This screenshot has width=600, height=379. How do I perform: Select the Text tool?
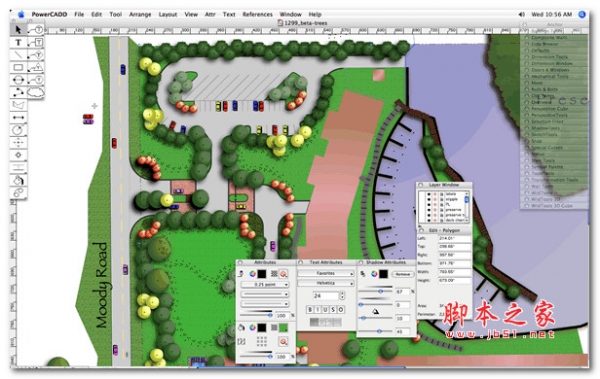pyautogui.click(x=18, y=42)
